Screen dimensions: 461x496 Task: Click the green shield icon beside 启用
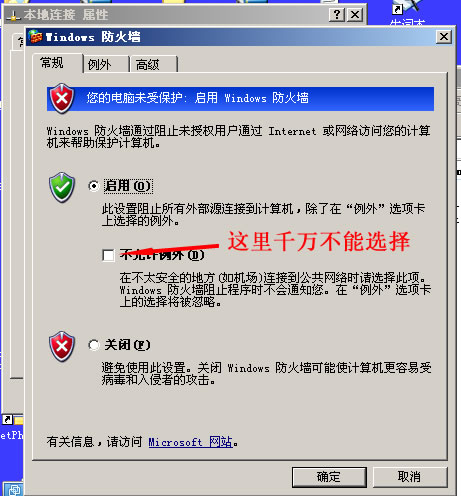tap(62, 187)
